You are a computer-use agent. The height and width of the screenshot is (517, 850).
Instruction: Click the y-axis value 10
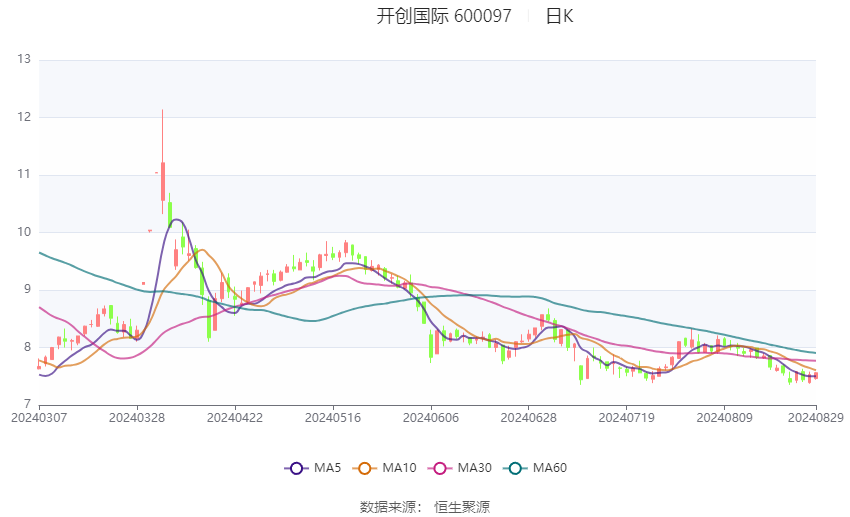click(24, 232)
